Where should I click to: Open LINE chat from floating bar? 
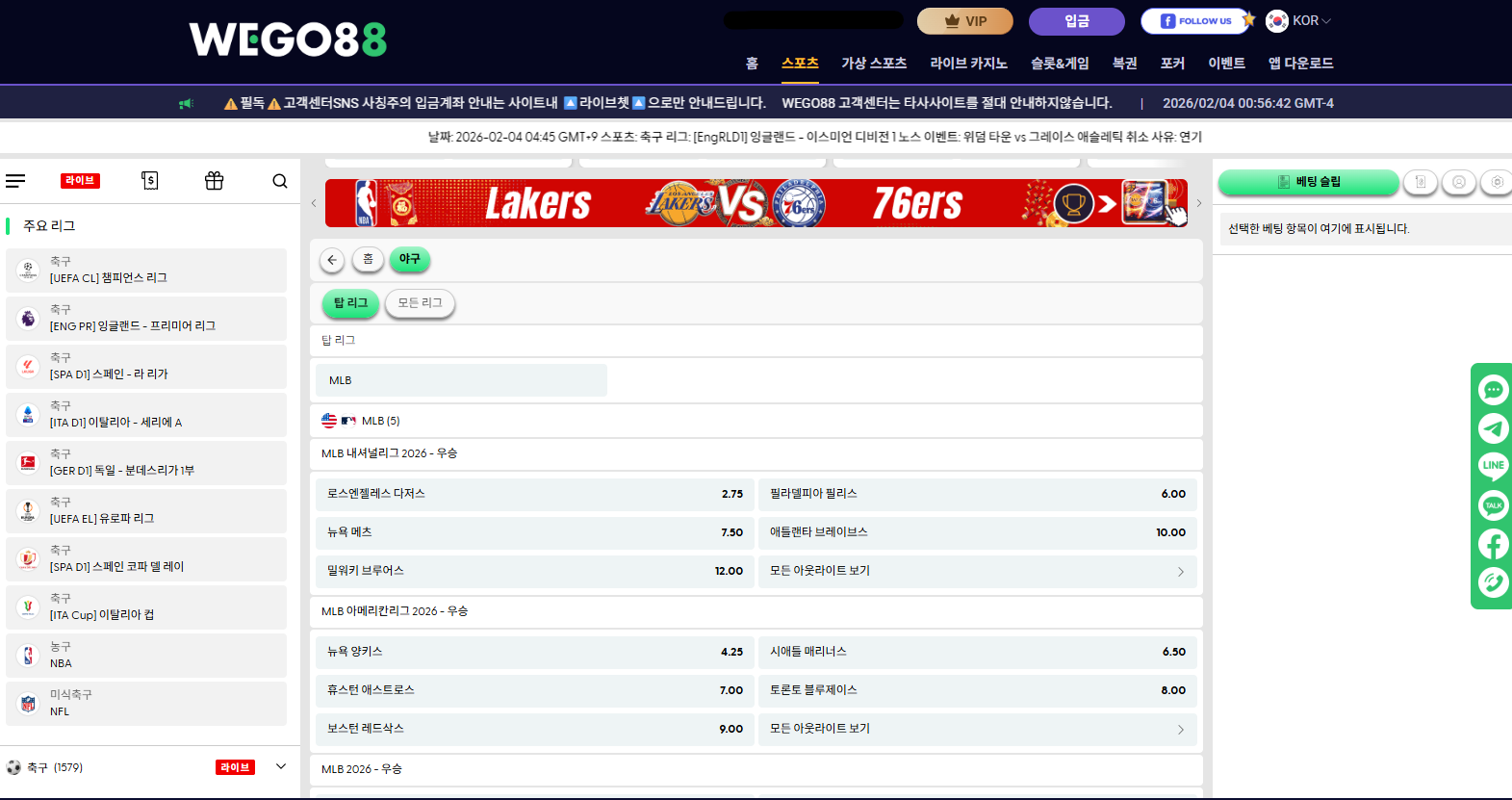pos(1493,467)
